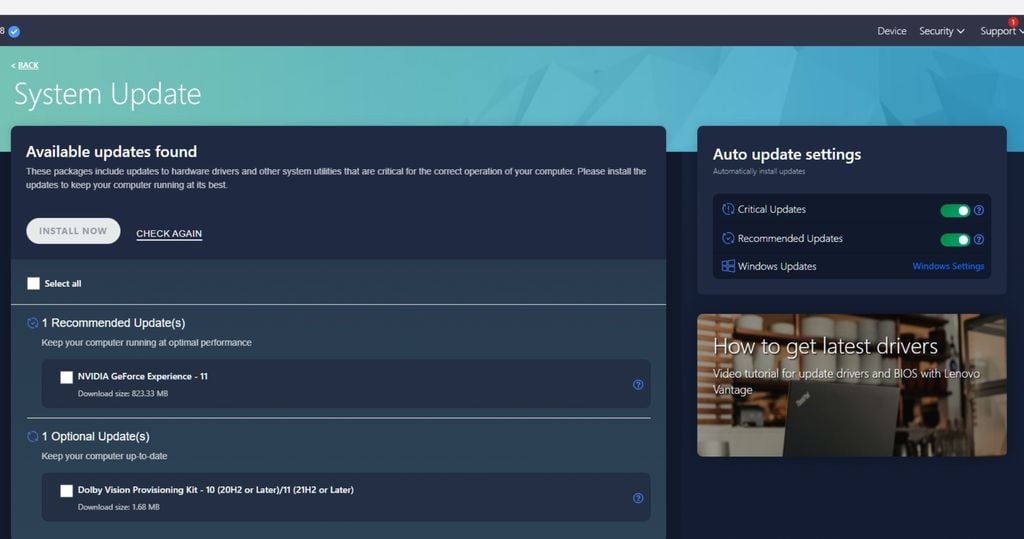Tick the Dolby Vision Provisioning Kit checkbox
The image size is (1024, 539).
pos(66,491)
